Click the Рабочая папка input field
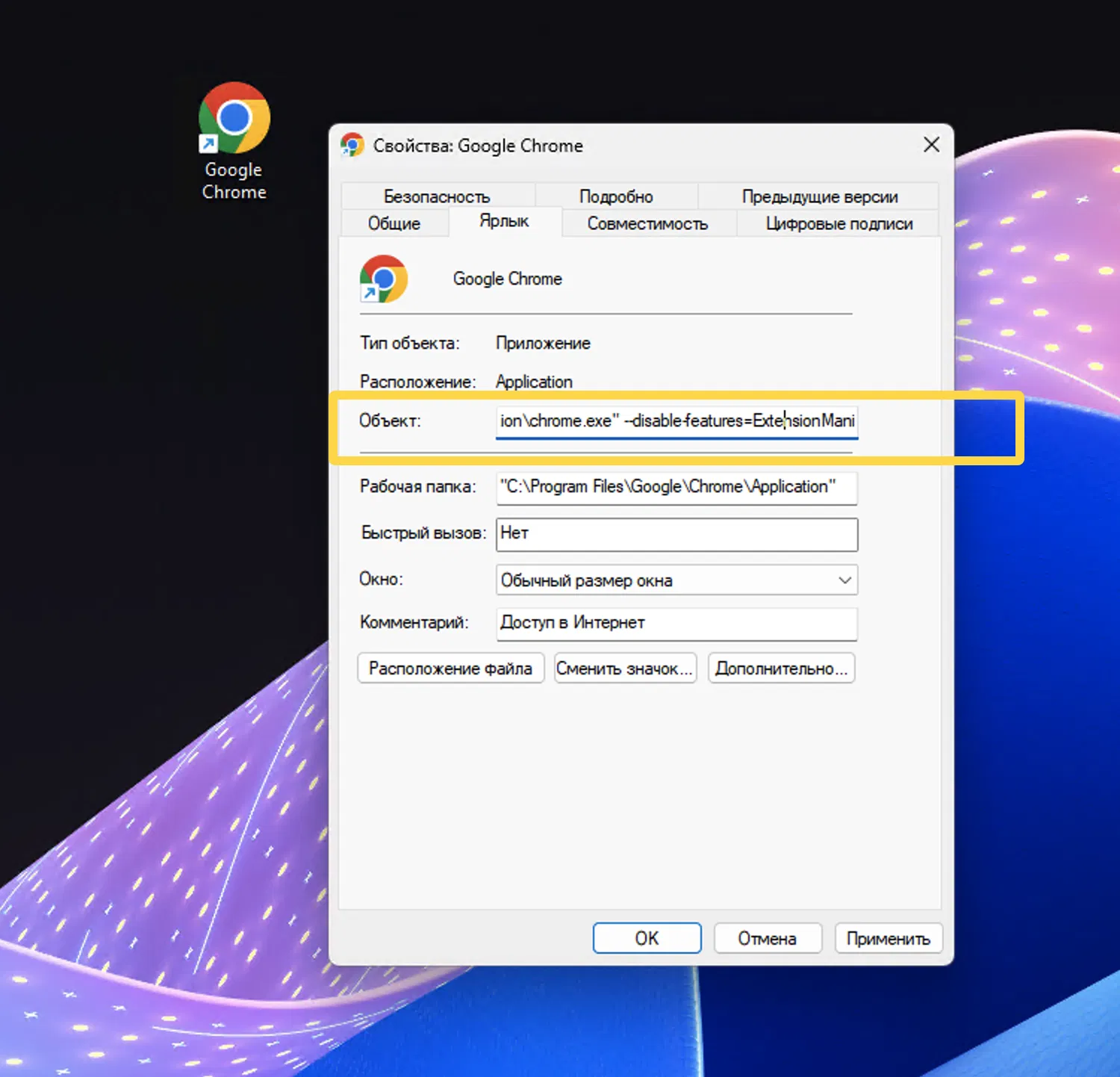1120x1077 pixels. [x=676, y=488]
